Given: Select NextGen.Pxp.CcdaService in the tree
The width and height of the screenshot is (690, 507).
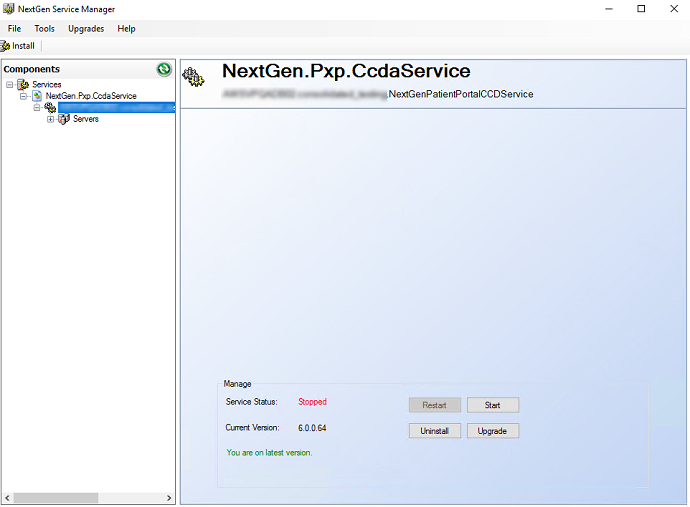Looking at the screenshot, I should pos(91,96).
